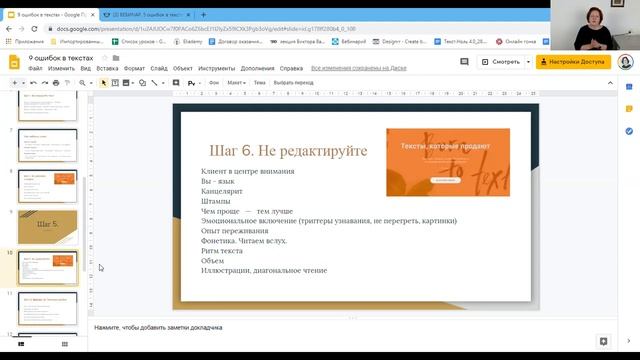Open the Файл menu
Viewport: 640px width, 360px height.
coord(36,69)
